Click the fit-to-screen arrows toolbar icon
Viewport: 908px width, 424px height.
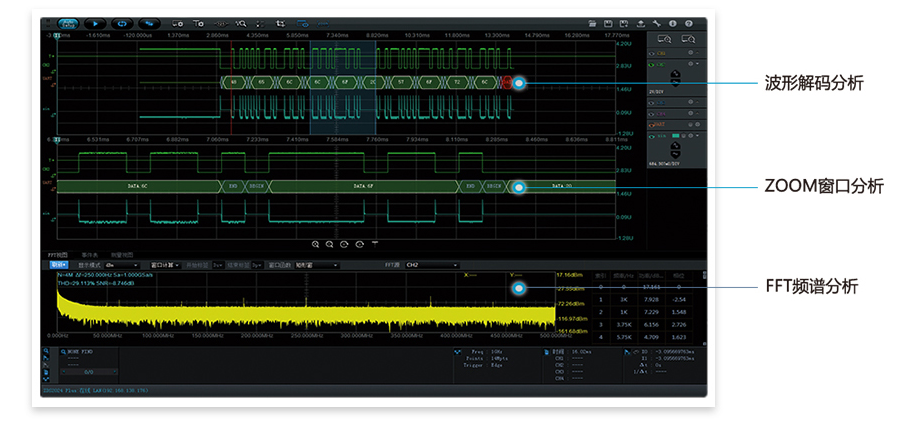point(260,24)
